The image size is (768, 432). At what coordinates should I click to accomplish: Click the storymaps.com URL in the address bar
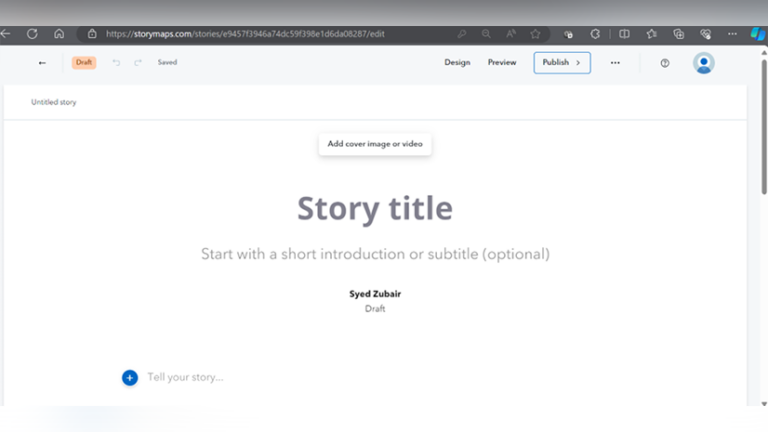245,34
